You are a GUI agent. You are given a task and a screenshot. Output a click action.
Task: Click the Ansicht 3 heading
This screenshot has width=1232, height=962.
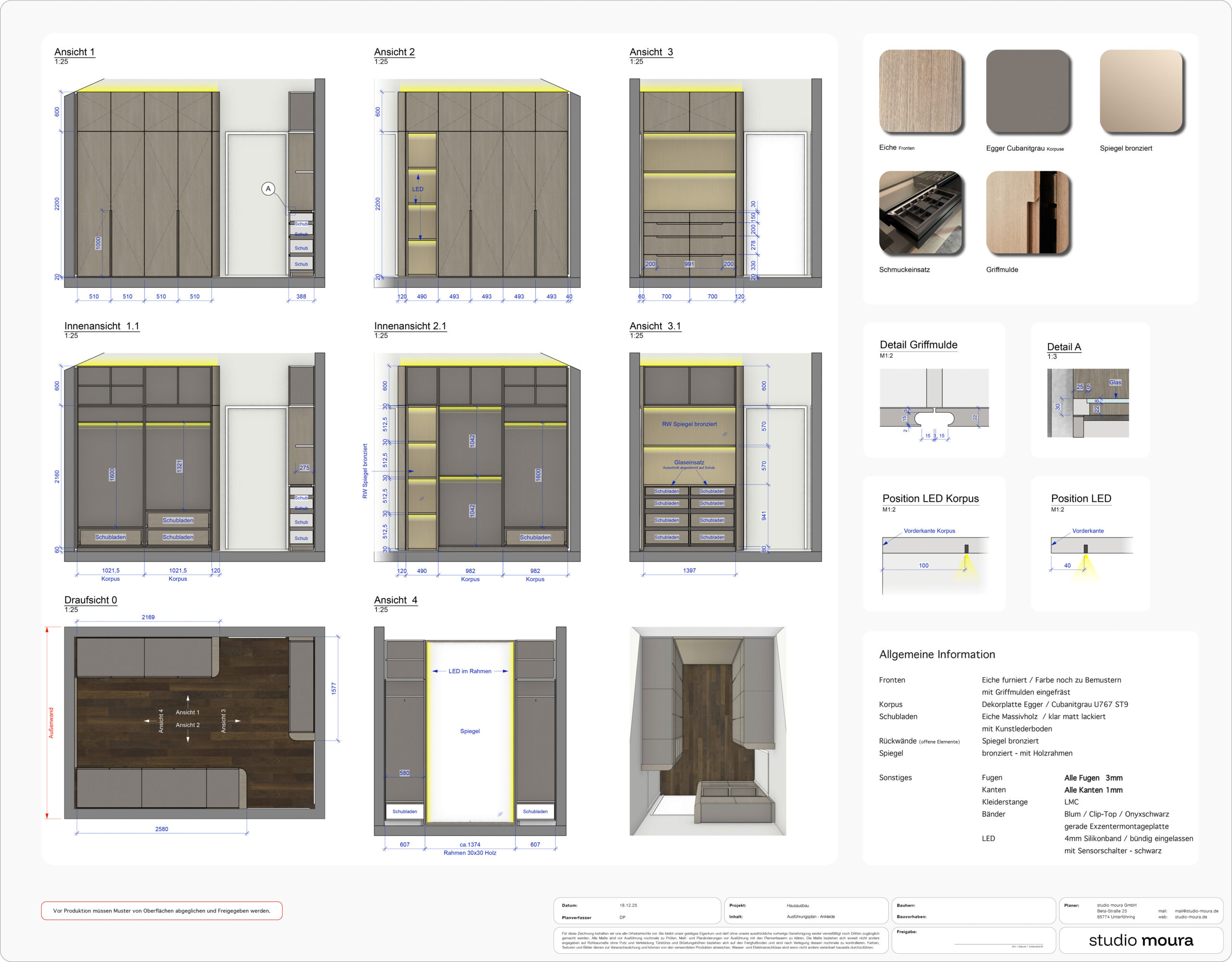click(x=651, y=52)
